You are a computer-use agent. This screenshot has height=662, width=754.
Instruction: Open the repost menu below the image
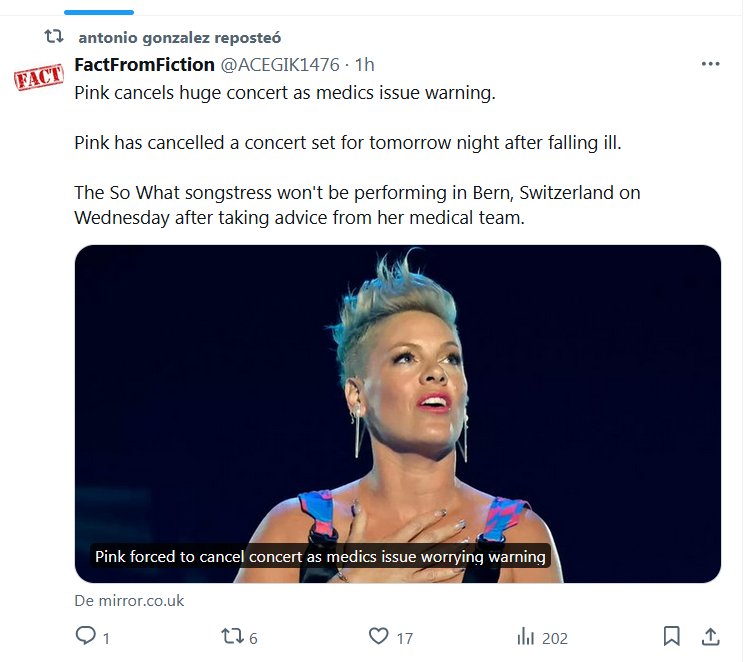coord(231,636)
